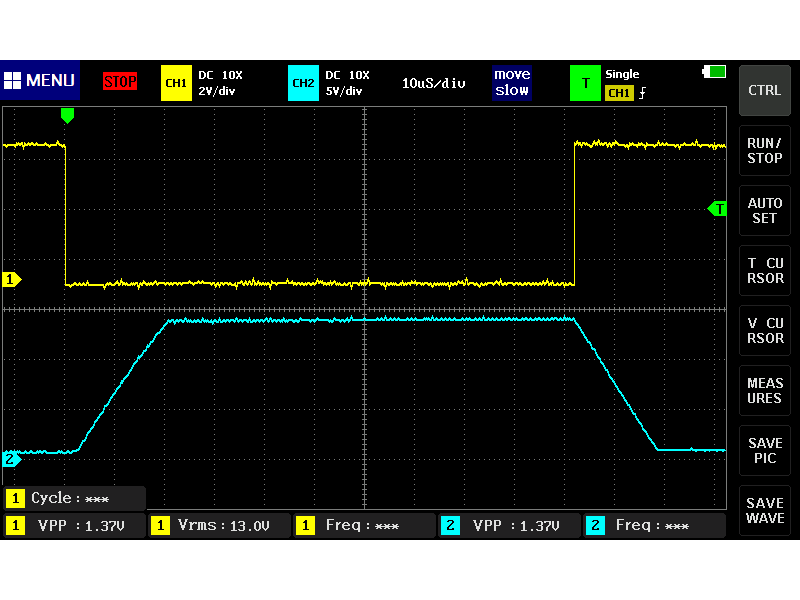Screen dimensions: 800x600
Task: Select the trigger level T marker on right edge
Action: 717,208
